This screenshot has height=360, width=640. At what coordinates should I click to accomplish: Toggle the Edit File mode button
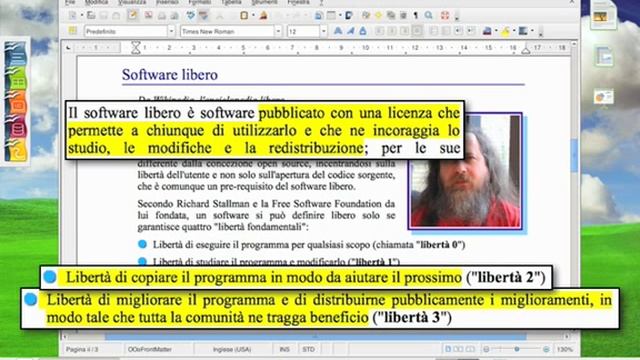132,16
